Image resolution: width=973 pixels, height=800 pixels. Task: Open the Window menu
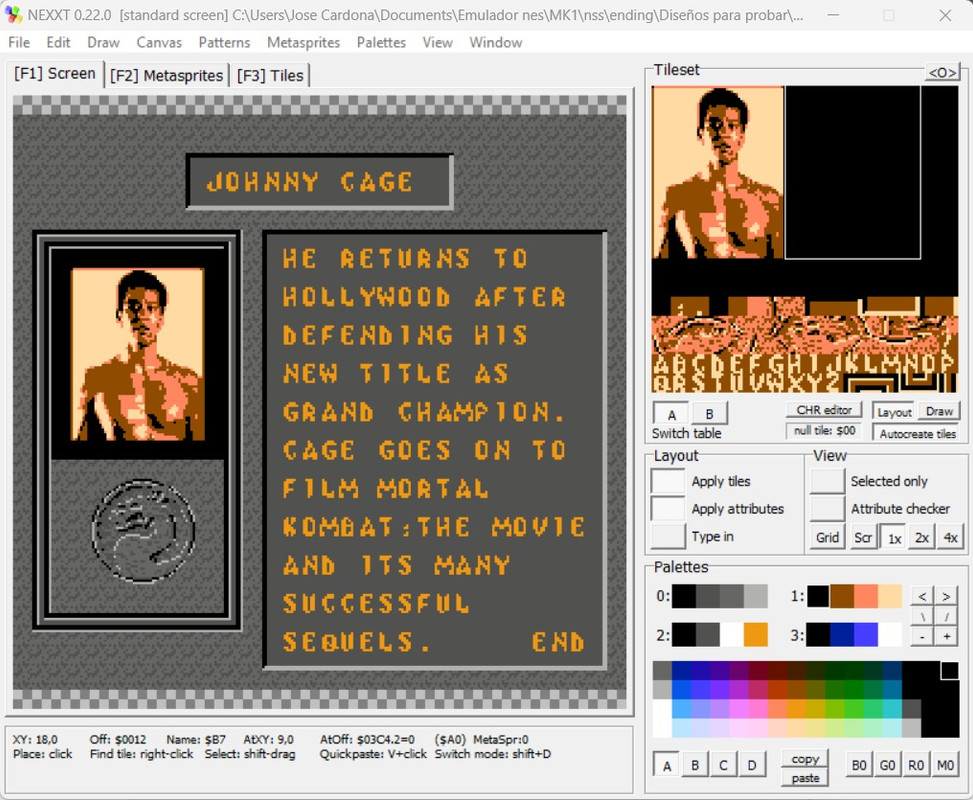[495, 42]
